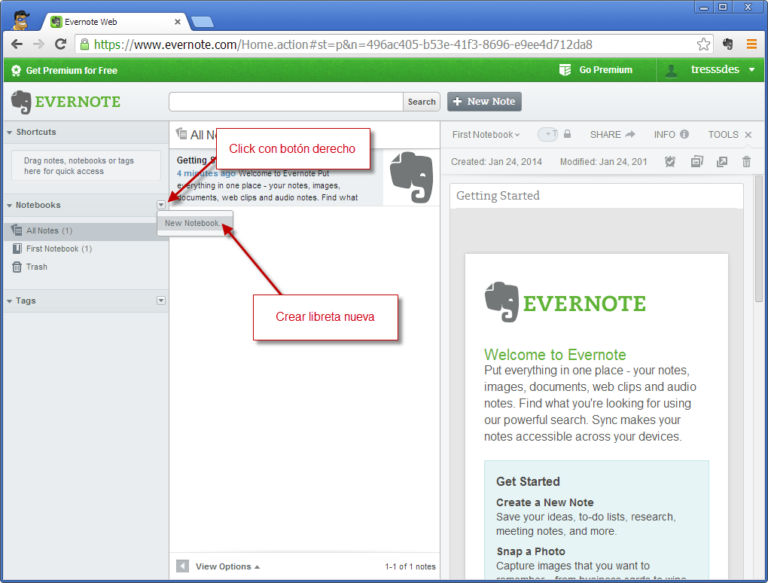Viewport: 768px width, 583px height.
Task: Collapse the Tags section
Action: [x=9, y=301]
